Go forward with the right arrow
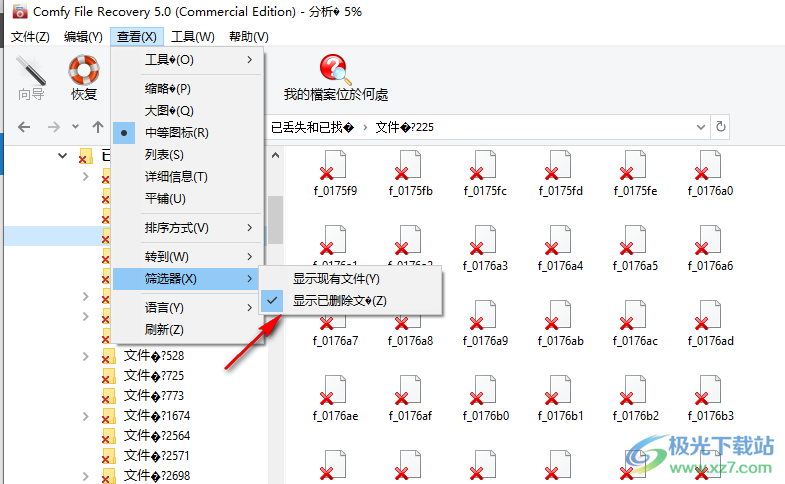Screen dimensions: 785x484 click(54, 127)
